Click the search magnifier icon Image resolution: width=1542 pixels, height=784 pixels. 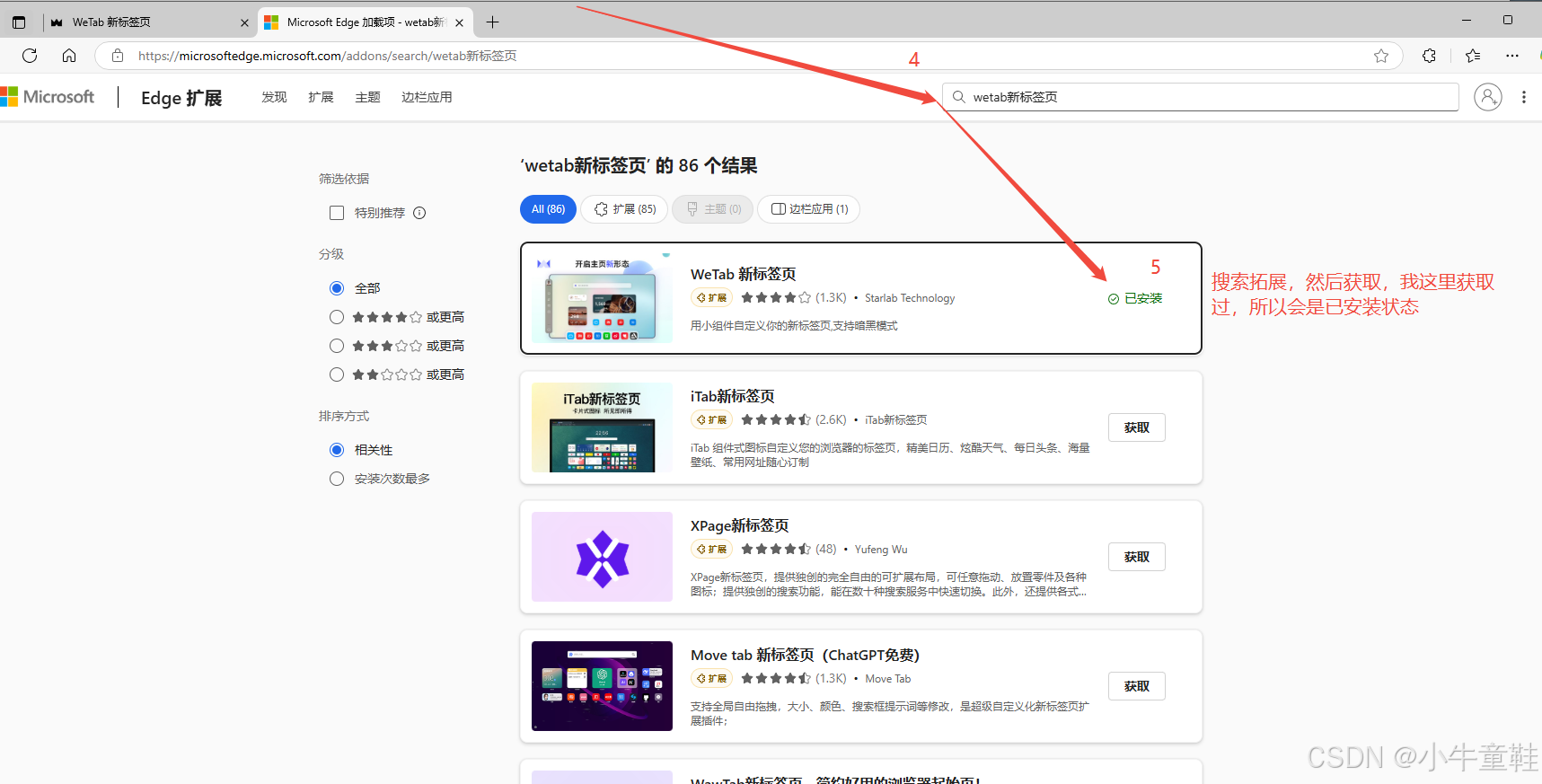(x=959, y=97)
